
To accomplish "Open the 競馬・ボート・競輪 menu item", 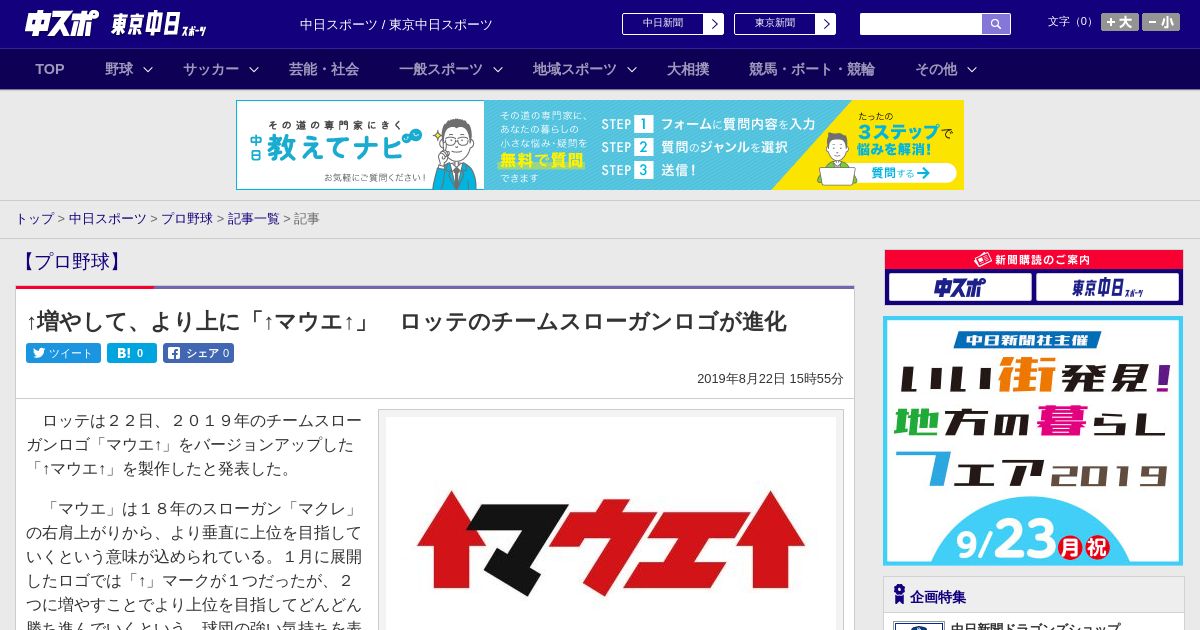I will point(812,69).
